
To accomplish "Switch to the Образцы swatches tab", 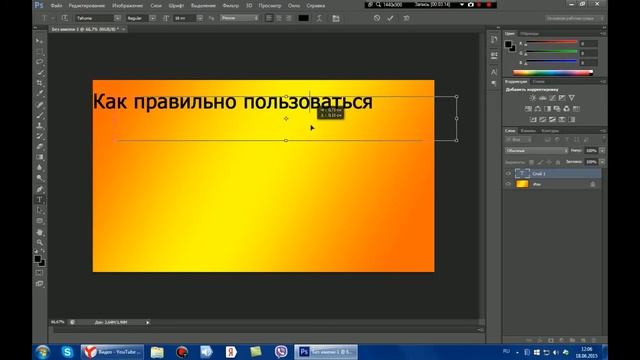I will coord(529,33).
